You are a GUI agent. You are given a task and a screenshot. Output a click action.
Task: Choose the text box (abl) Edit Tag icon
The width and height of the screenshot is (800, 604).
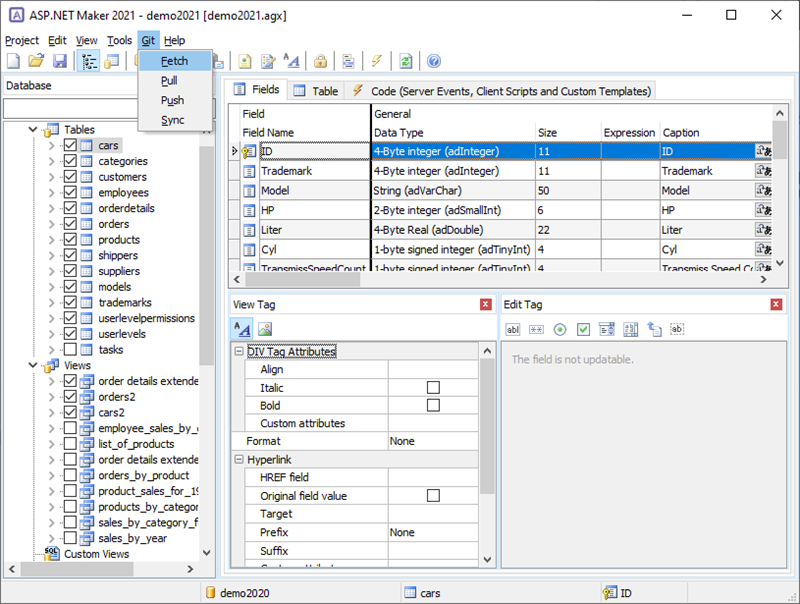click(513, 330)
